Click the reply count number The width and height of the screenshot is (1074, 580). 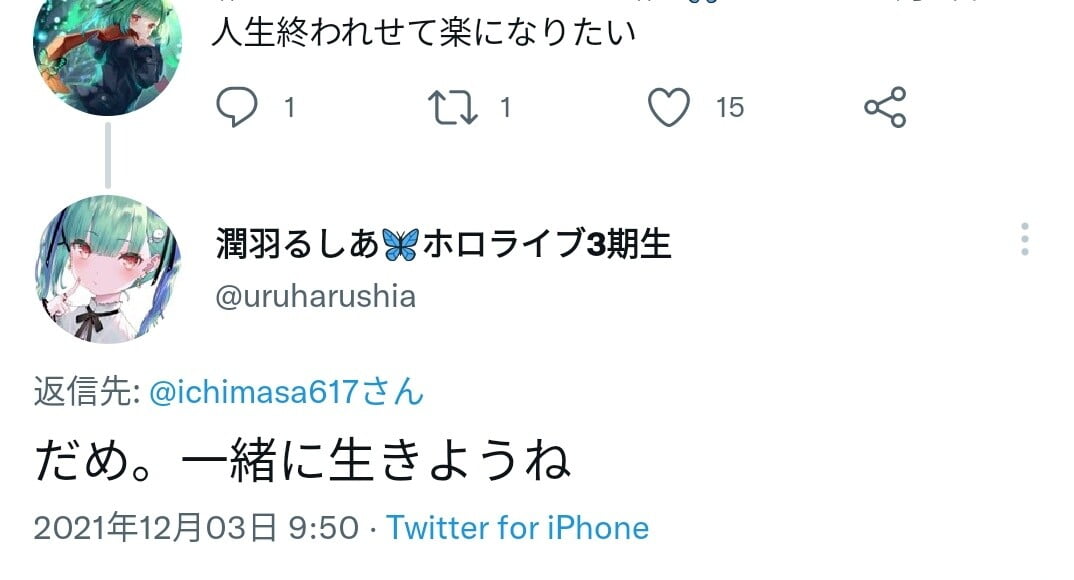click(290, 107)
